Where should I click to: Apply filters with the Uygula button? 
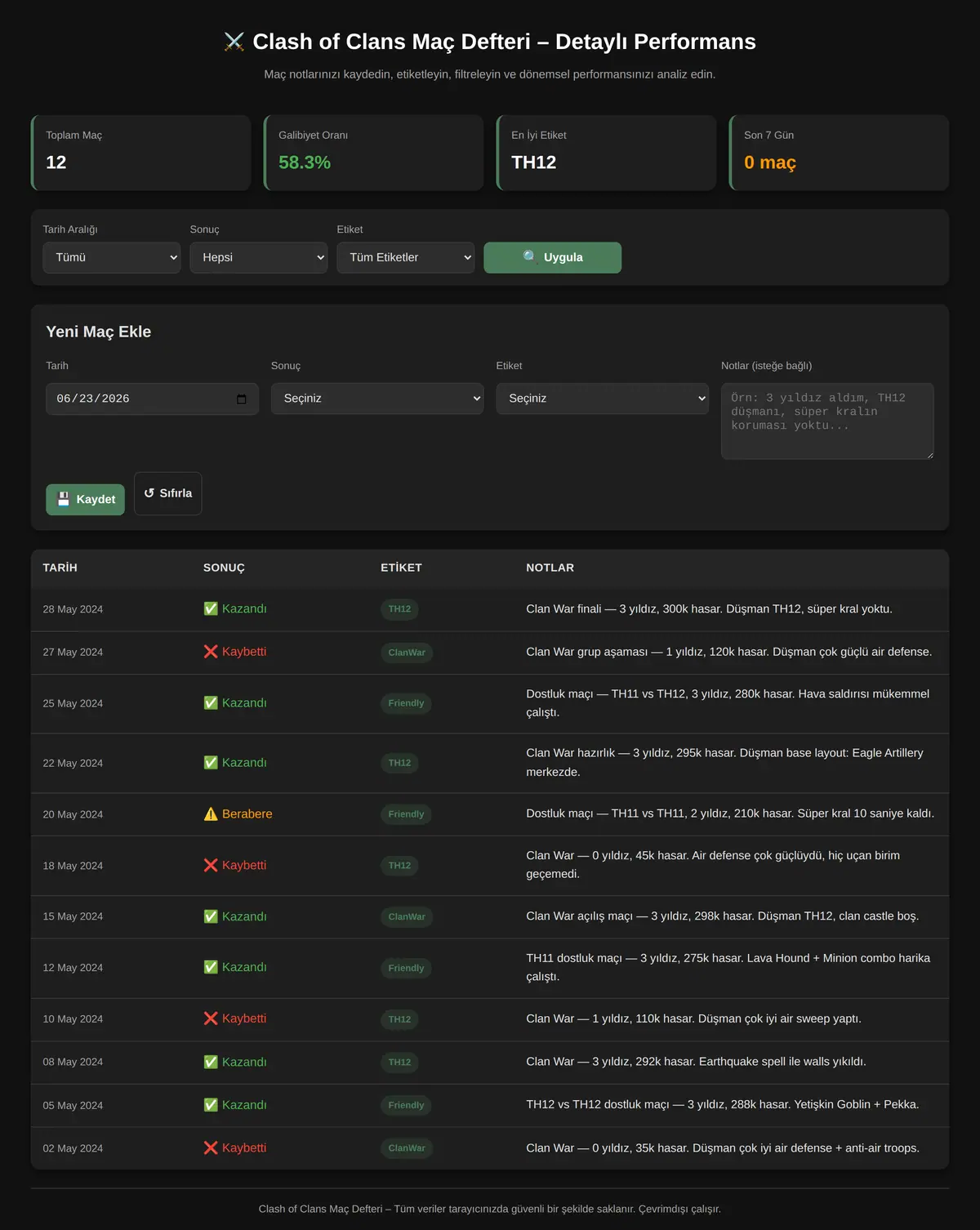tap(553, 257)
